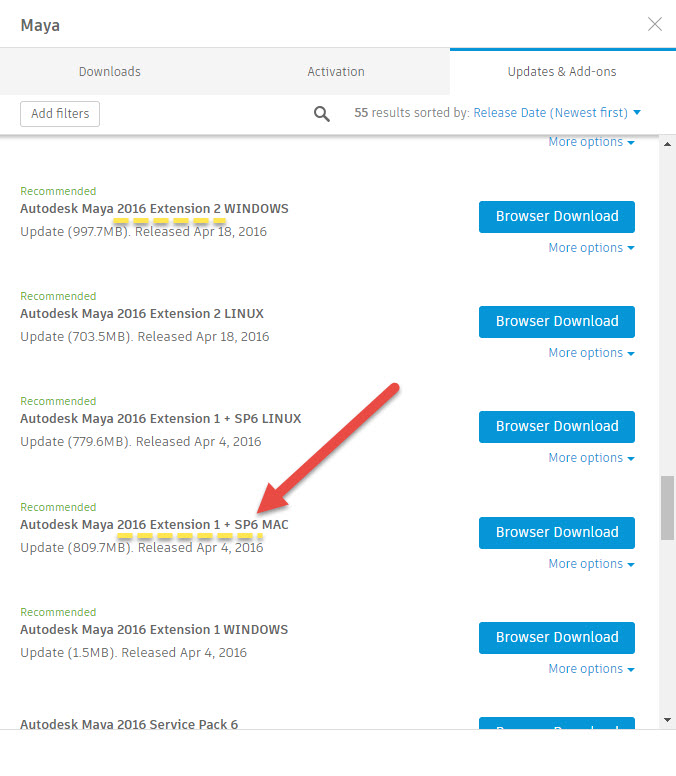676x776 pixels.
Task: Click title Autodesk Maya 2016 Extension 1 + SP6 MAC
Action: (x=154, y=525)
